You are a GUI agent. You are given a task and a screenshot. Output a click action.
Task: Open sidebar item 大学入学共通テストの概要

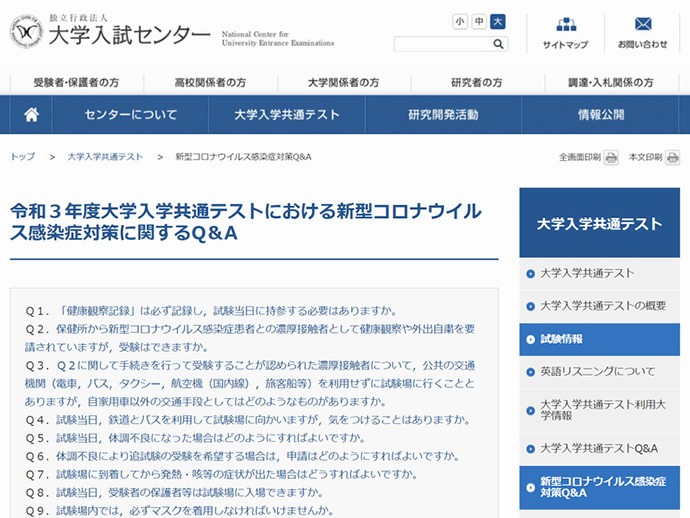tap(599, 306)
